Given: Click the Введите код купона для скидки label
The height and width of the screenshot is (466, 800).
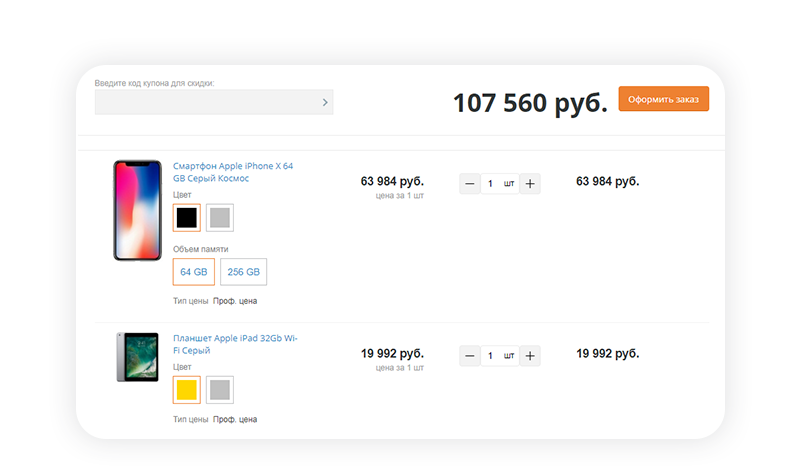Looking at the screenshot, I should (155, 83).
